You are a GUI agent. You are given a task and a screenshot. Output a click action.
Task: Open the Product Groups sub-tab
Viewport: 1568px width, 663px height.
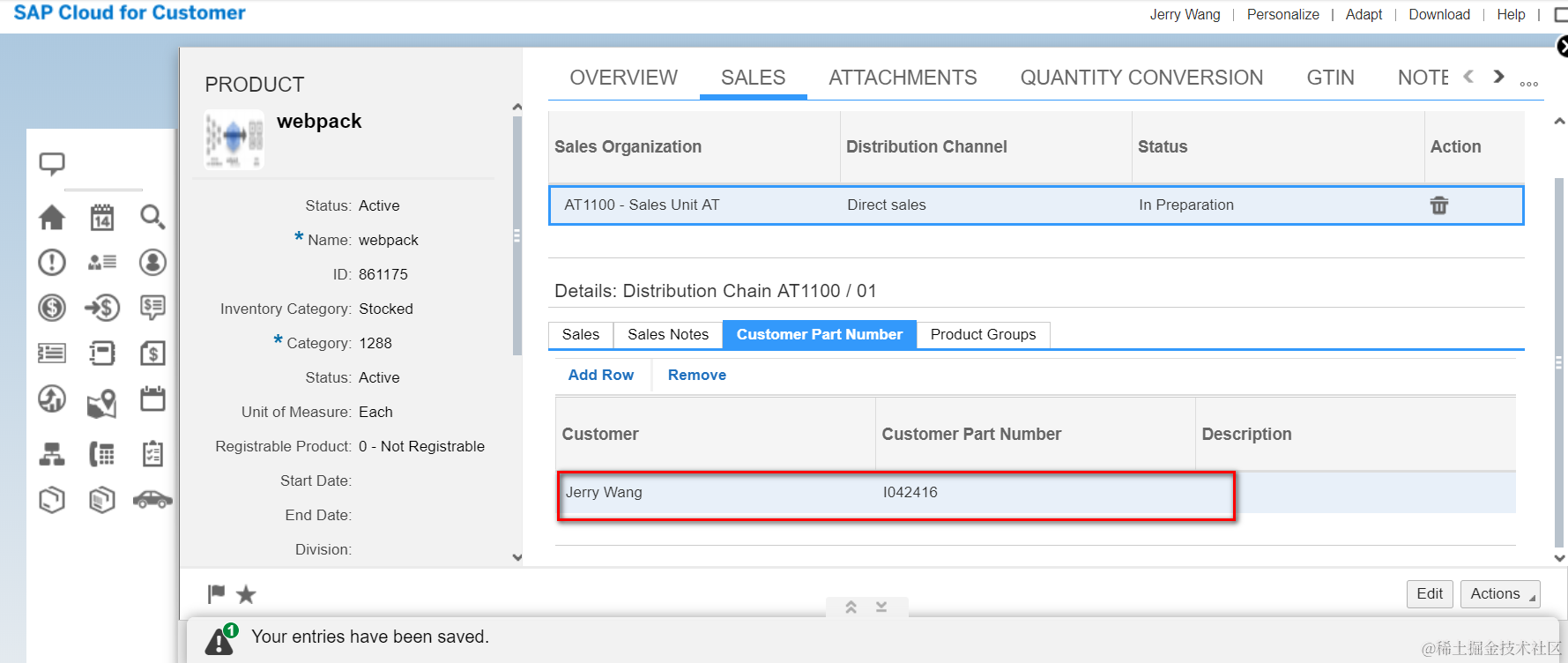point(983,335)
